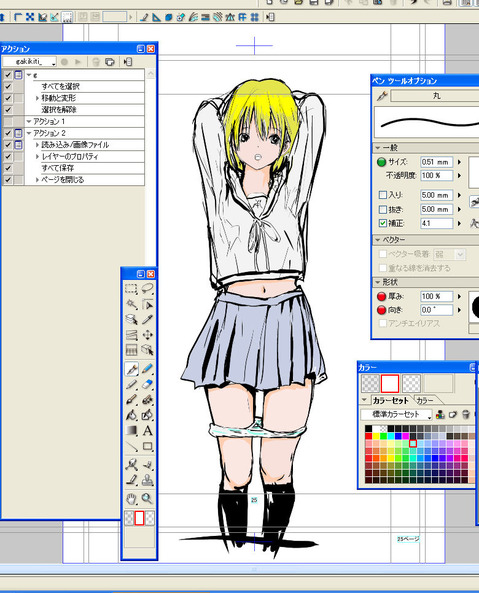Pick the red swatch in color set
This screenshot has height=593, width=479.
click(369, 436)
